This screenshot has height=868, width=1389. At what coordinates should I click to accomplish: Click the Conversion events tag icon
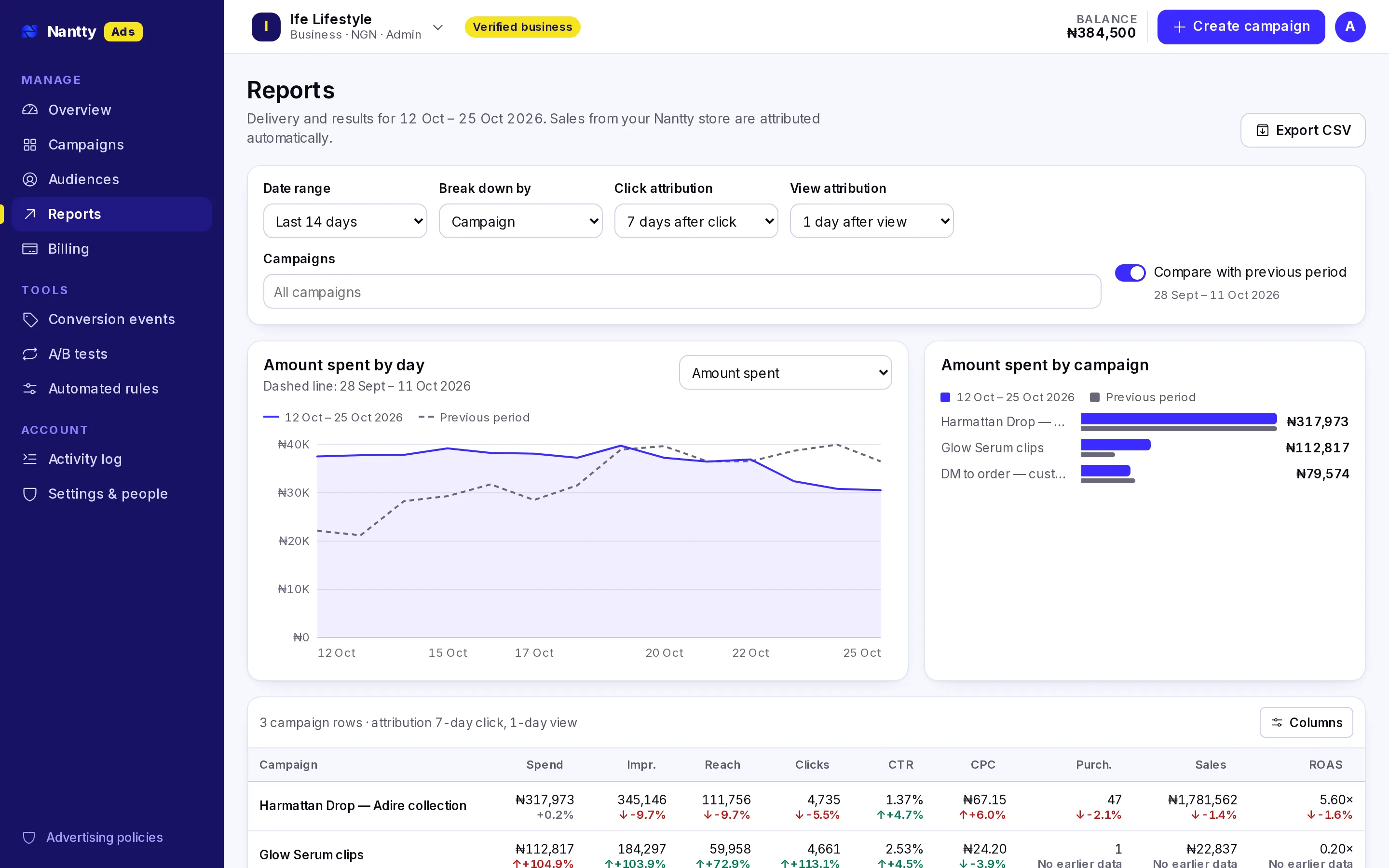(30, 319)
